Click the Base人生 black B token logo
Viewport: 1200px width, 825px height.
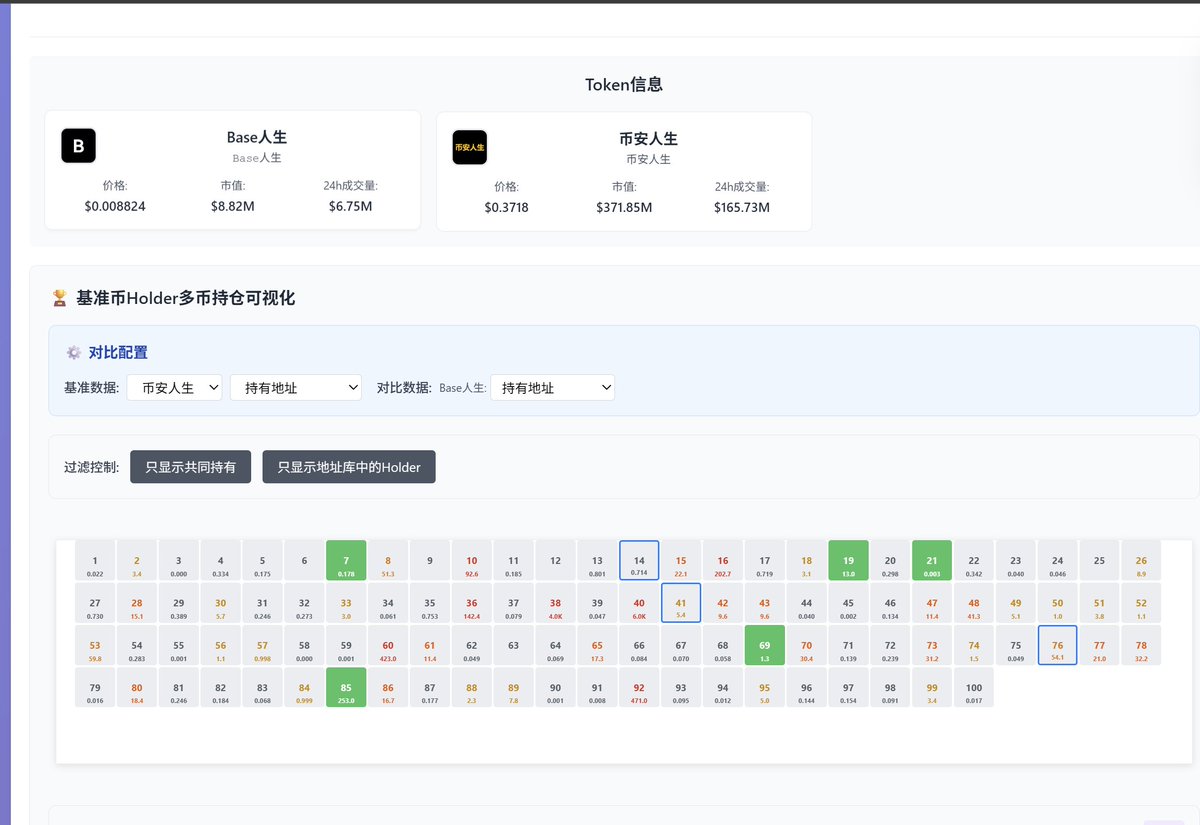78,146
